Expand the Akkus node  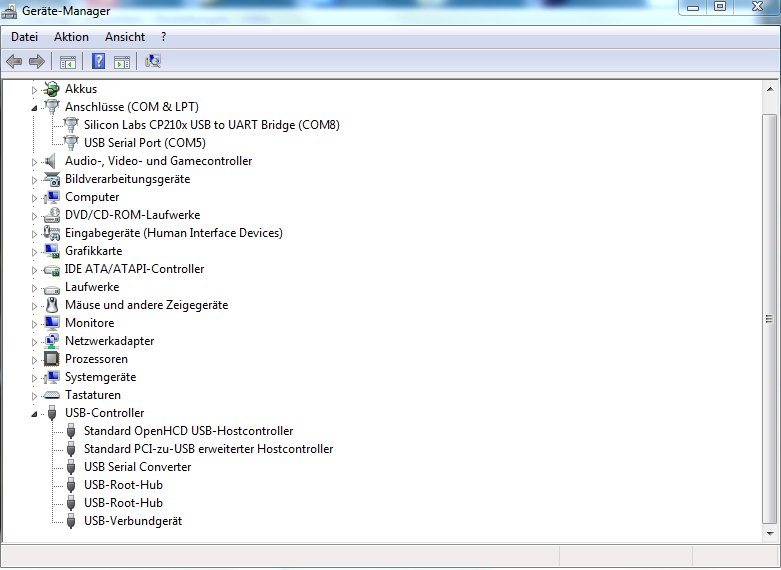pos(34,90)
